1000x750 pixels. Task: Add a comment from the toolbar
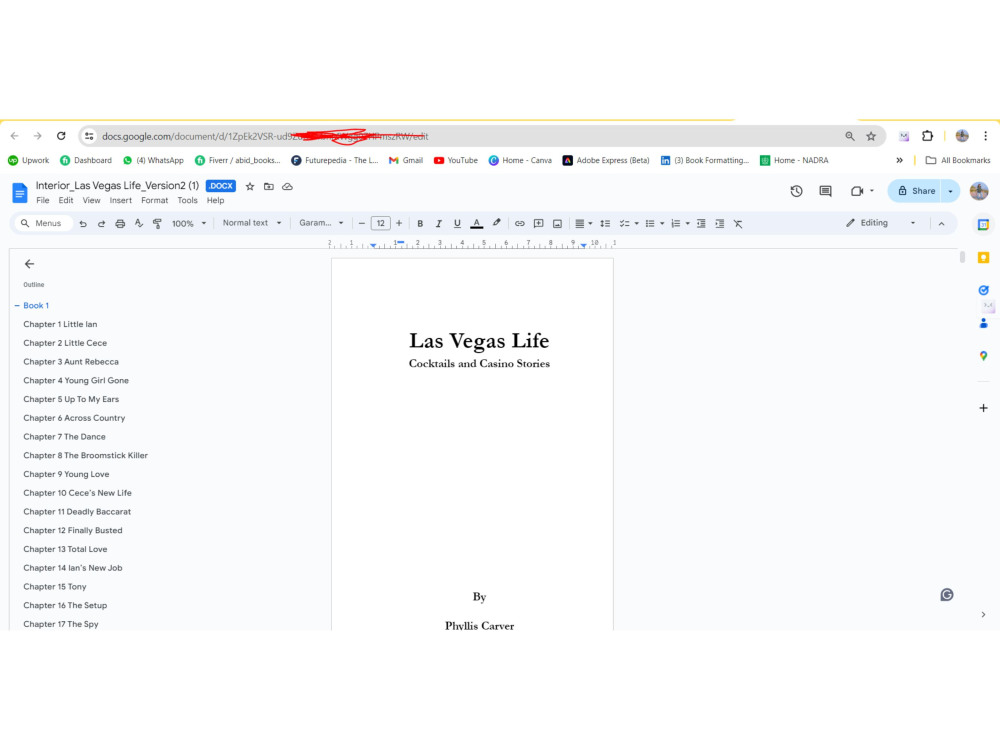538,224
